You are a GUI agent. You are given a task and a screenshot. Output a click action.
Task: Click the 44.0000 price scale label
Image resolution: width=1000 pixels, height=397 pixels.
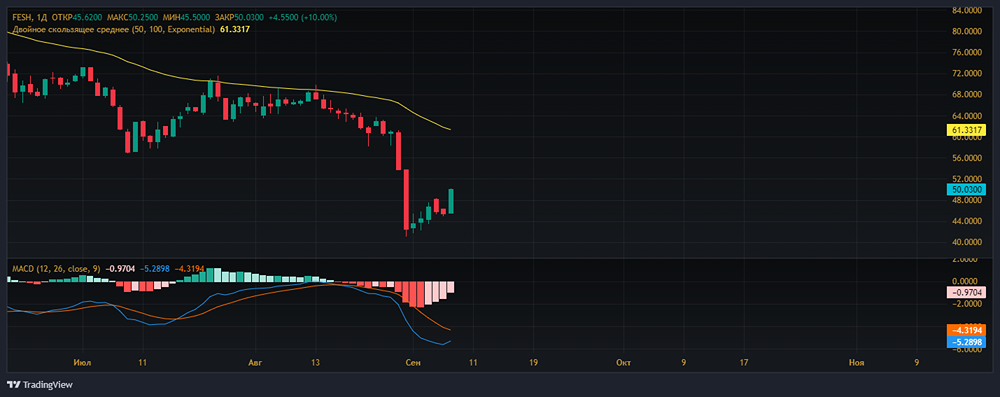967,221
